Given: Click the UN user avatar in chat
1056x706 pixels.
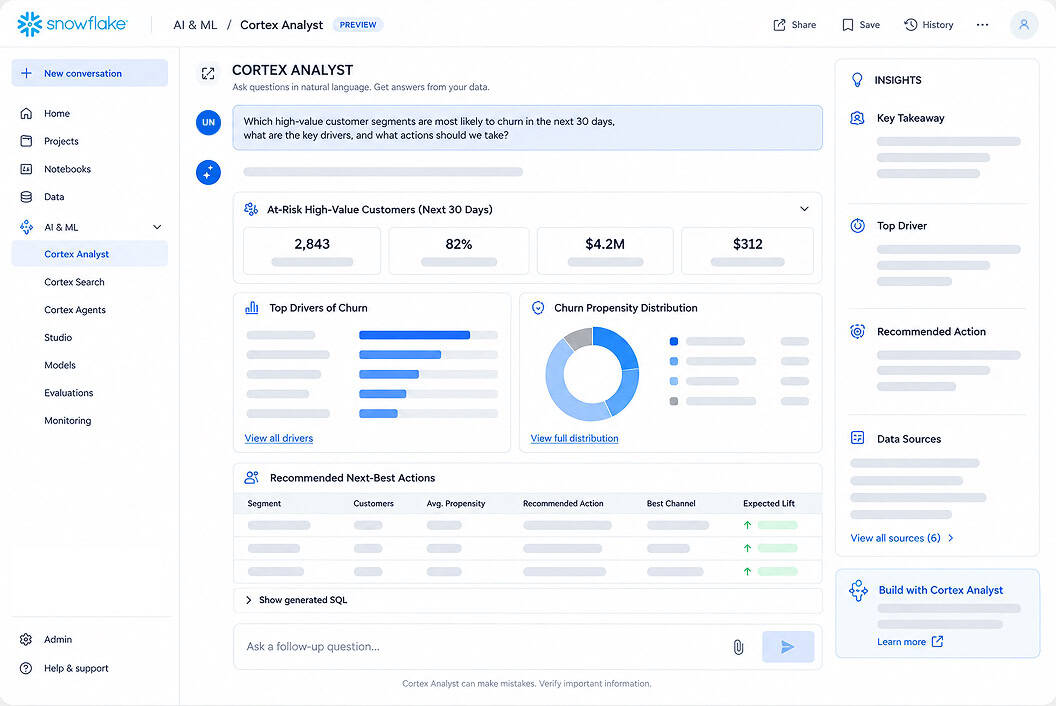Looking at the screenshot, I should [x=208, y=123].
